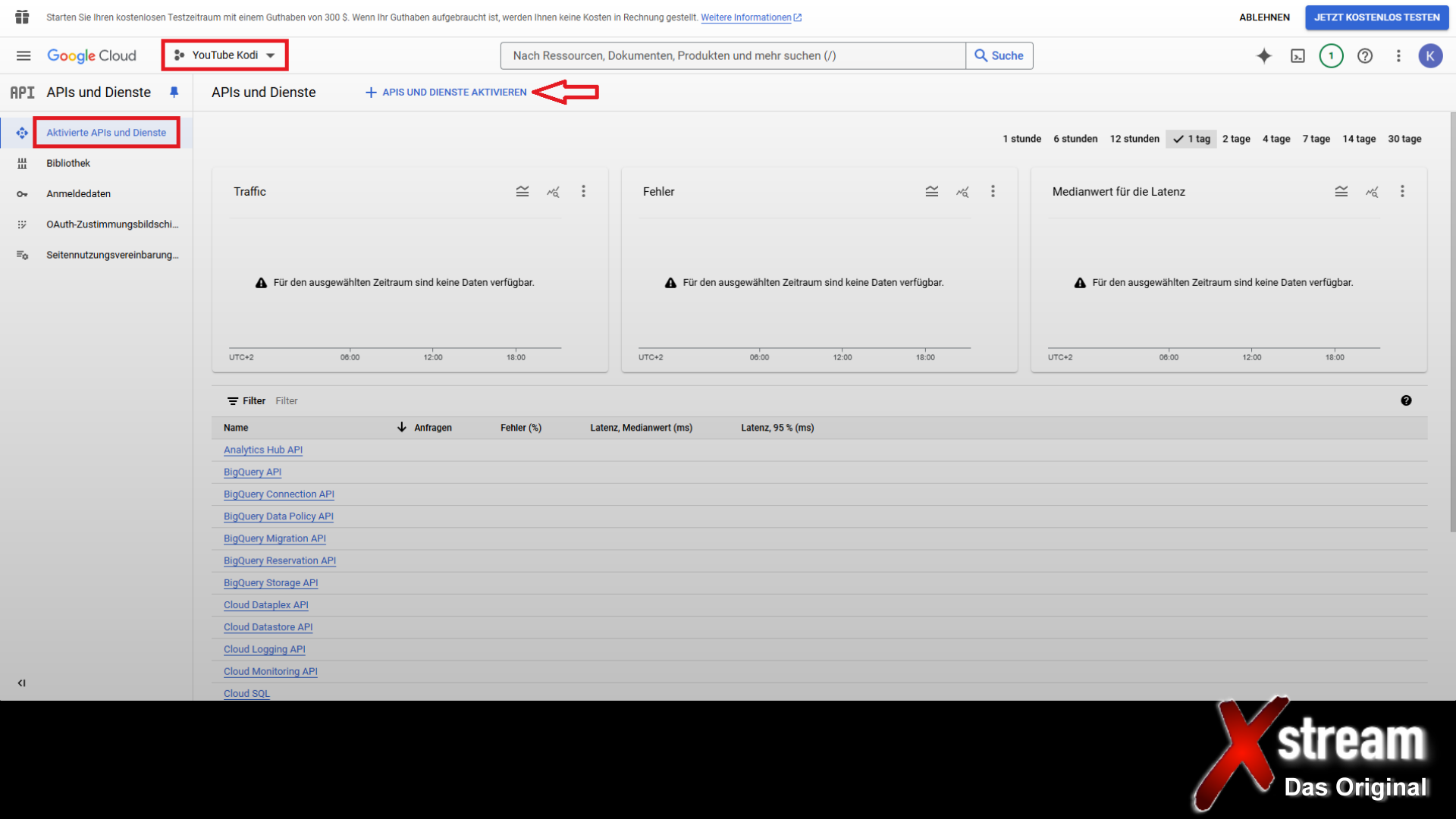Activate Cloud Shell terminal icon
Image resolution: width=1456 pixels, height=819 pixels.
[x=1298, y=55]
